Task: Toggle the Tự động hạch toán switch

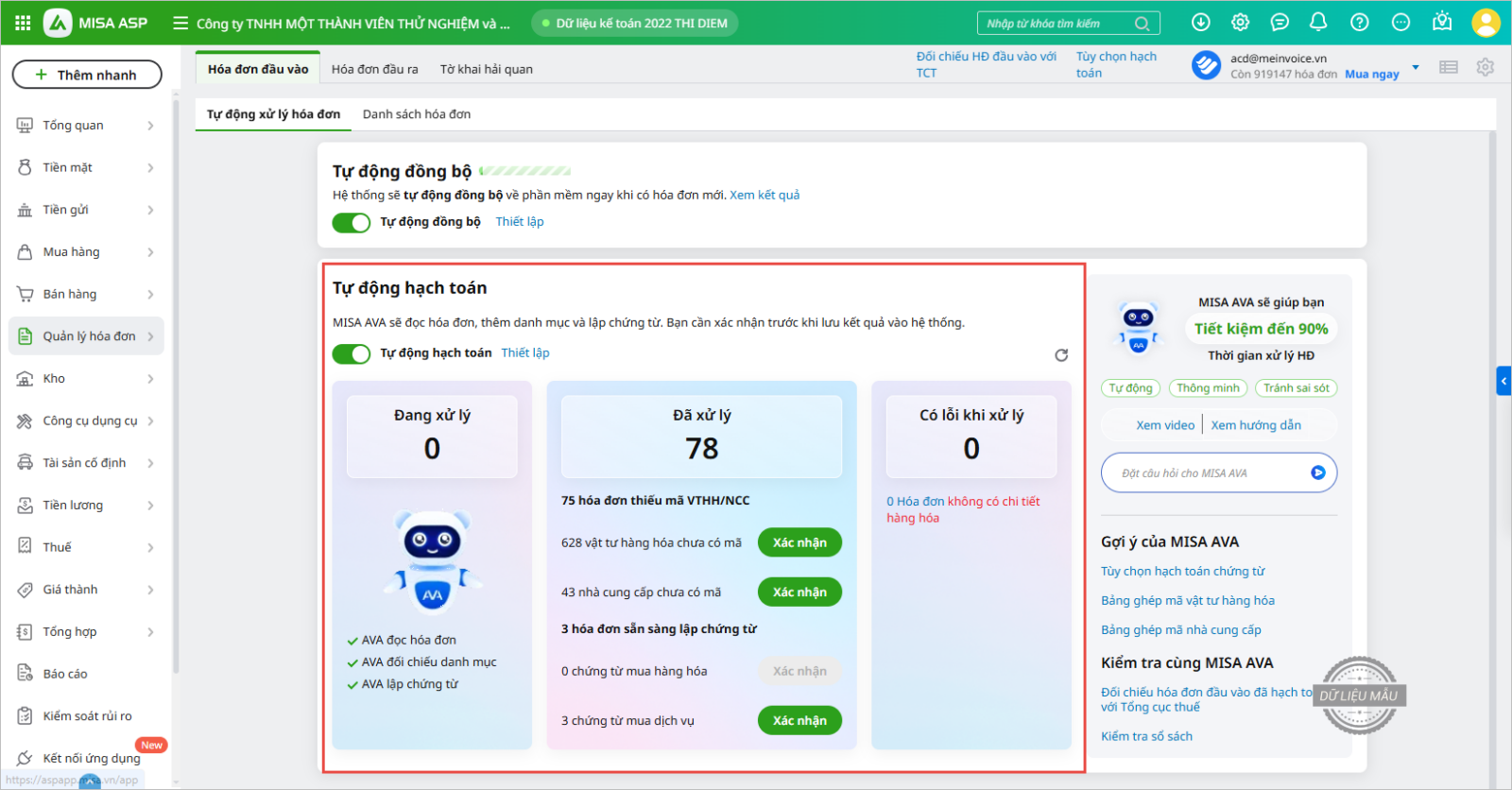Action: [x=352, y=353]
